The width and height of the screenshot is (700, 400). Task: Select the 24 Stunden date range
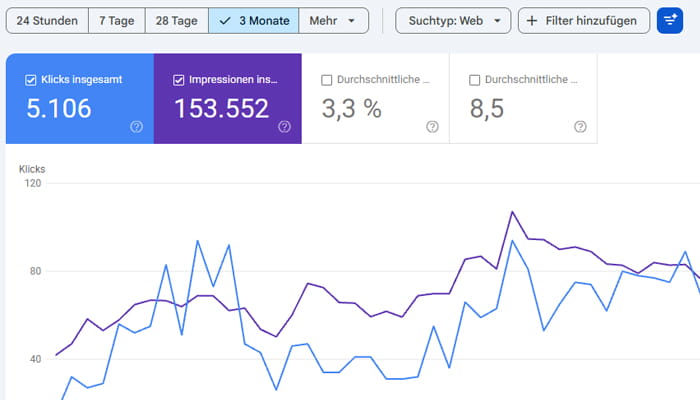[47, 21]
